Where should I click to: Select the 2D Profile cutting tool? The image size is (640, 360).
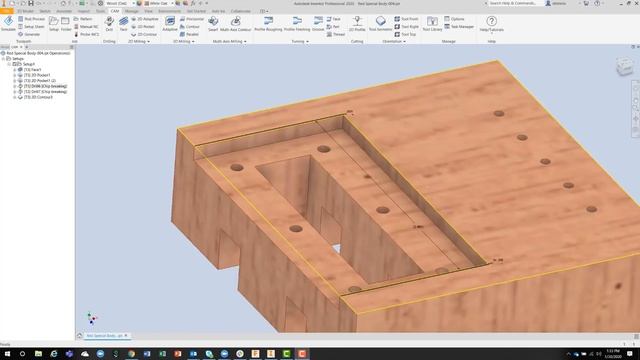click(x=357, y=24)
